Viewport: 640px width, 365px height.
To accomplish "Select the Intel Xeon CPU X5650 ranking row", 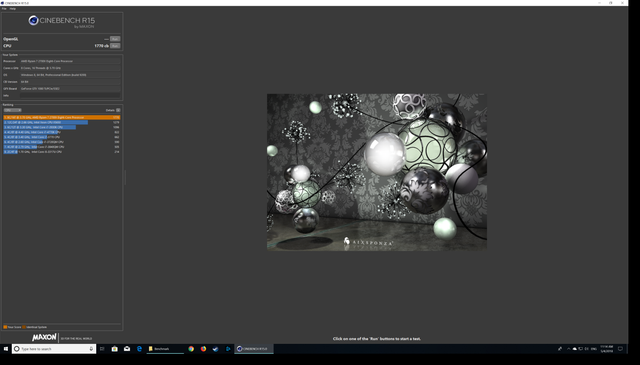I will 62,122.
